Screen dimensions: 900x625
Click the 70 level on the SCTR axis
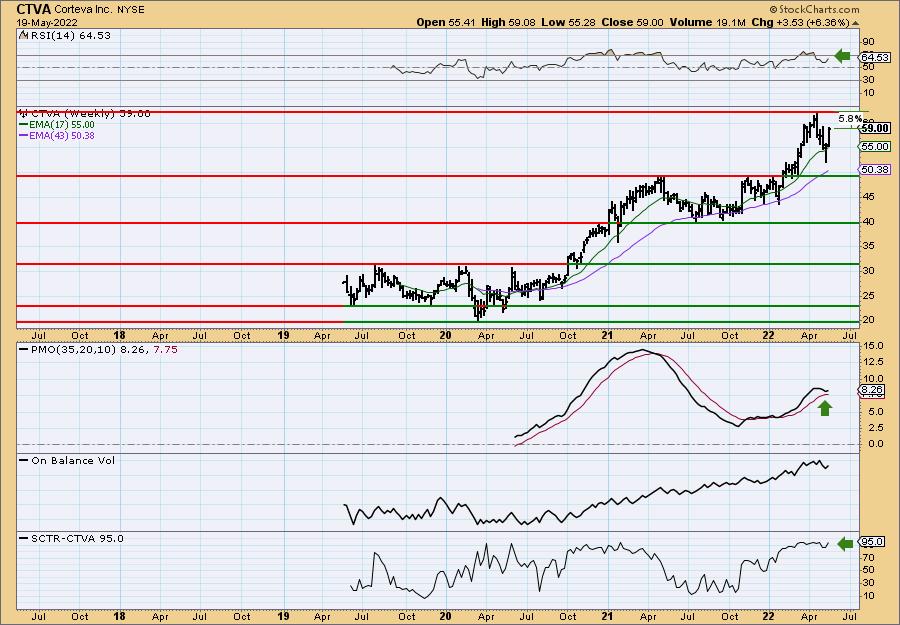point(869,557)
